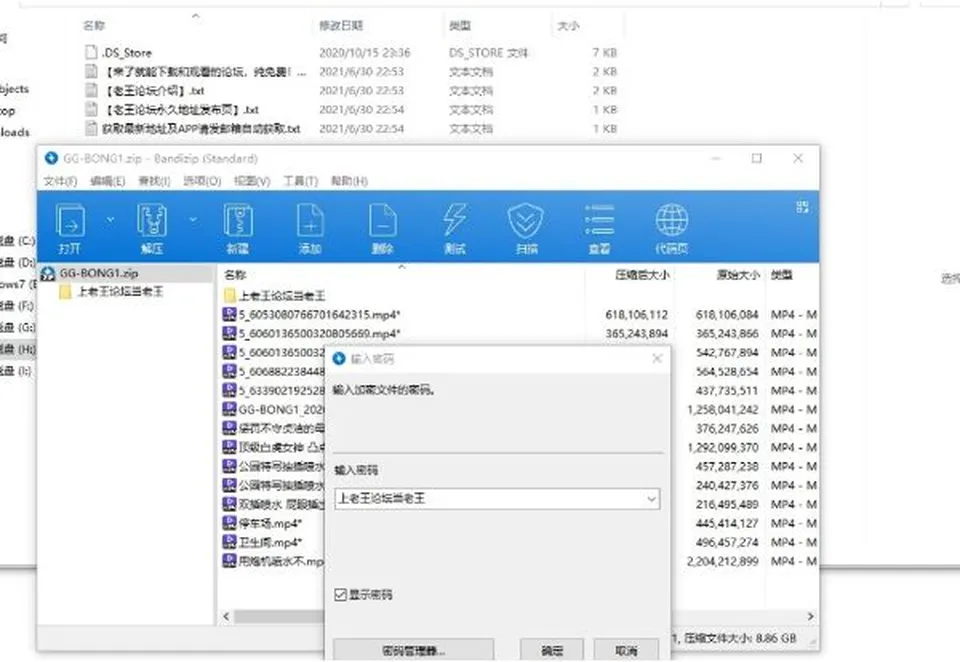Expand the password combo box dropdown arrow
Screen dimensions: 960x662
click(x=651, y=499)
